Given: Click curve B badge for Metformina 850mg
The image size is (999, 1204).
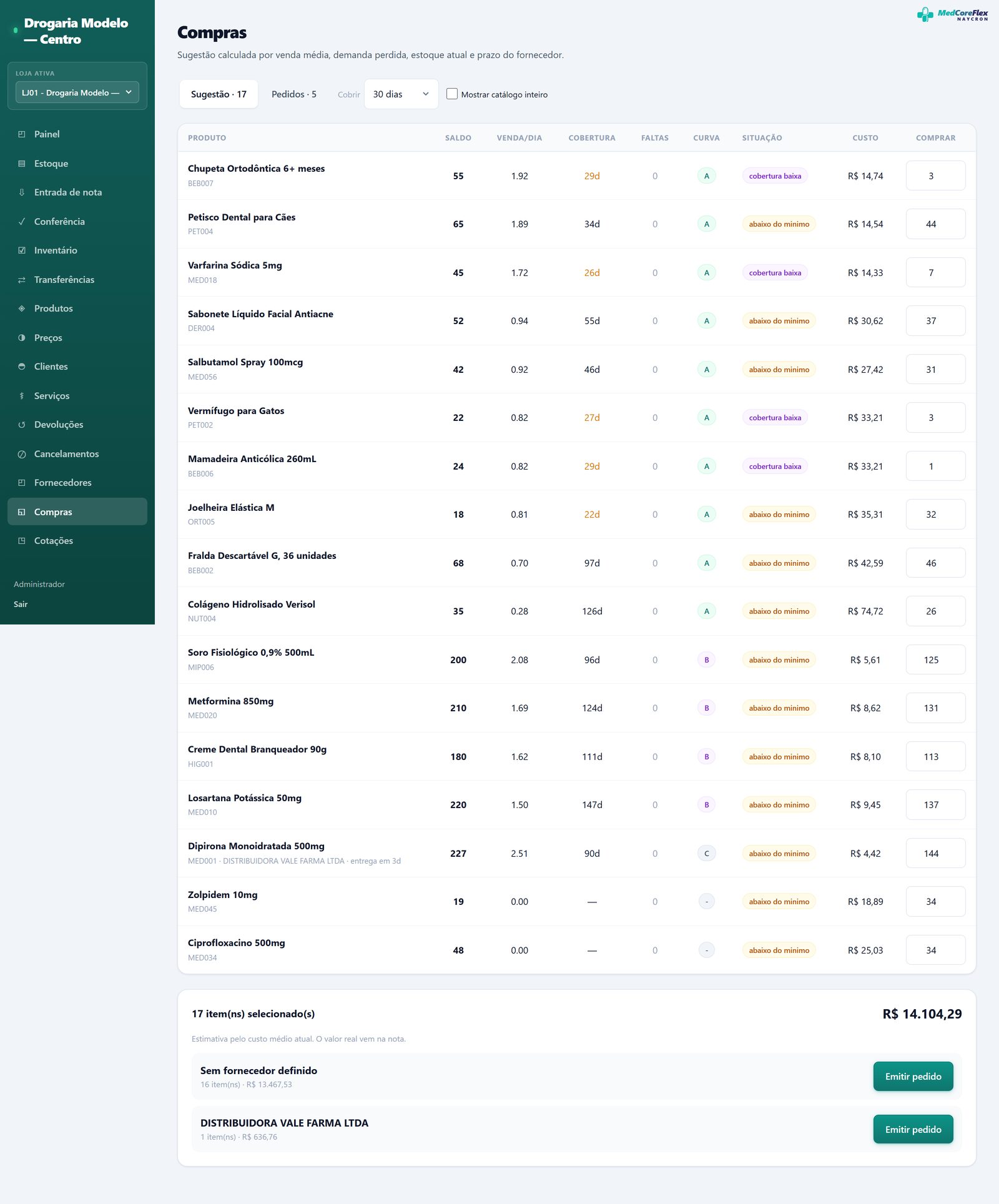Looking at the screenshot, I should pos(706,708).
